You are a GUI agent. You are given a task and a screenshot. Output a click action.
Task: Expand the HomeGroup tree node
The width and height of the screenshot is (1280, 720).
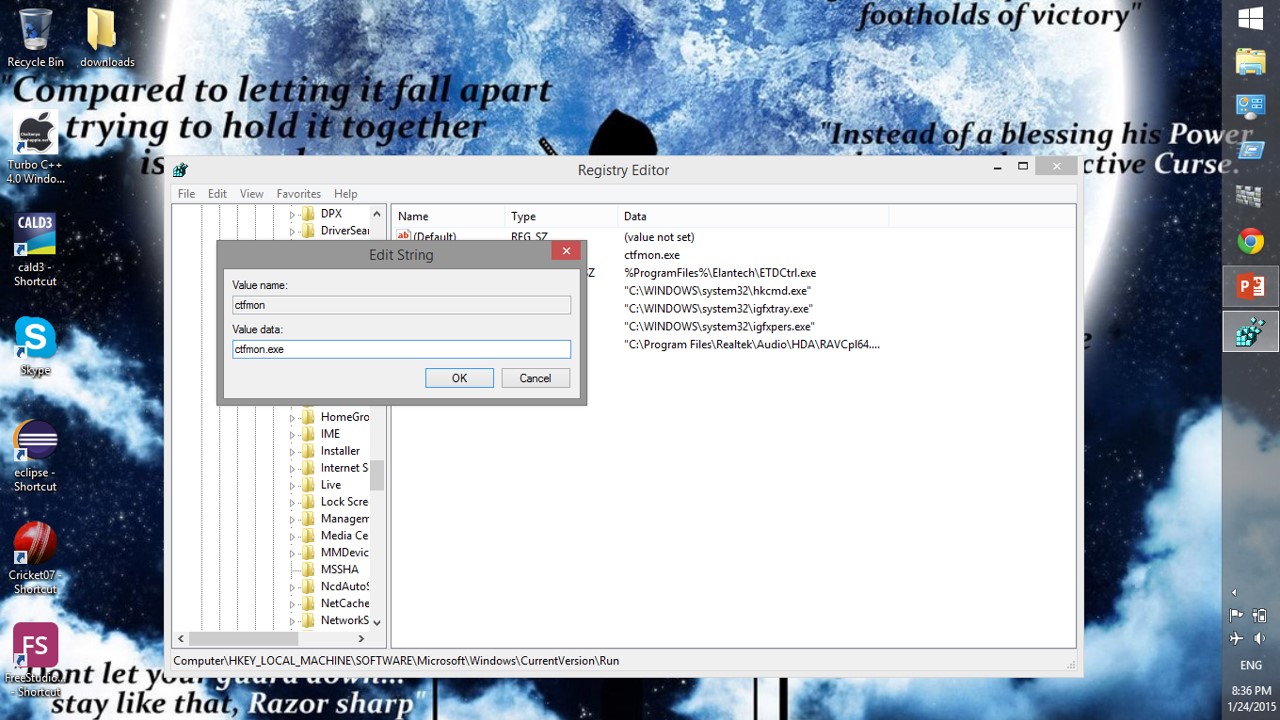[293, 418]
